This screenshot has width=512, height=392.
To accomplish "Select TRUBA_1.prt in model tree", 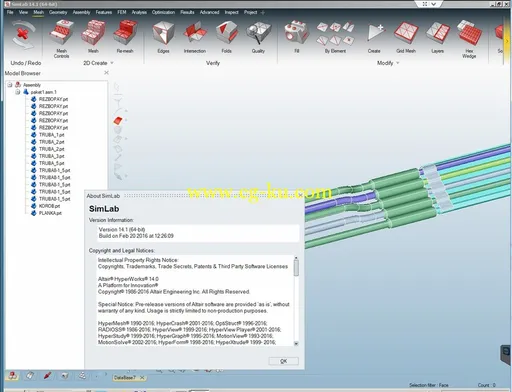I will (51, 135).
